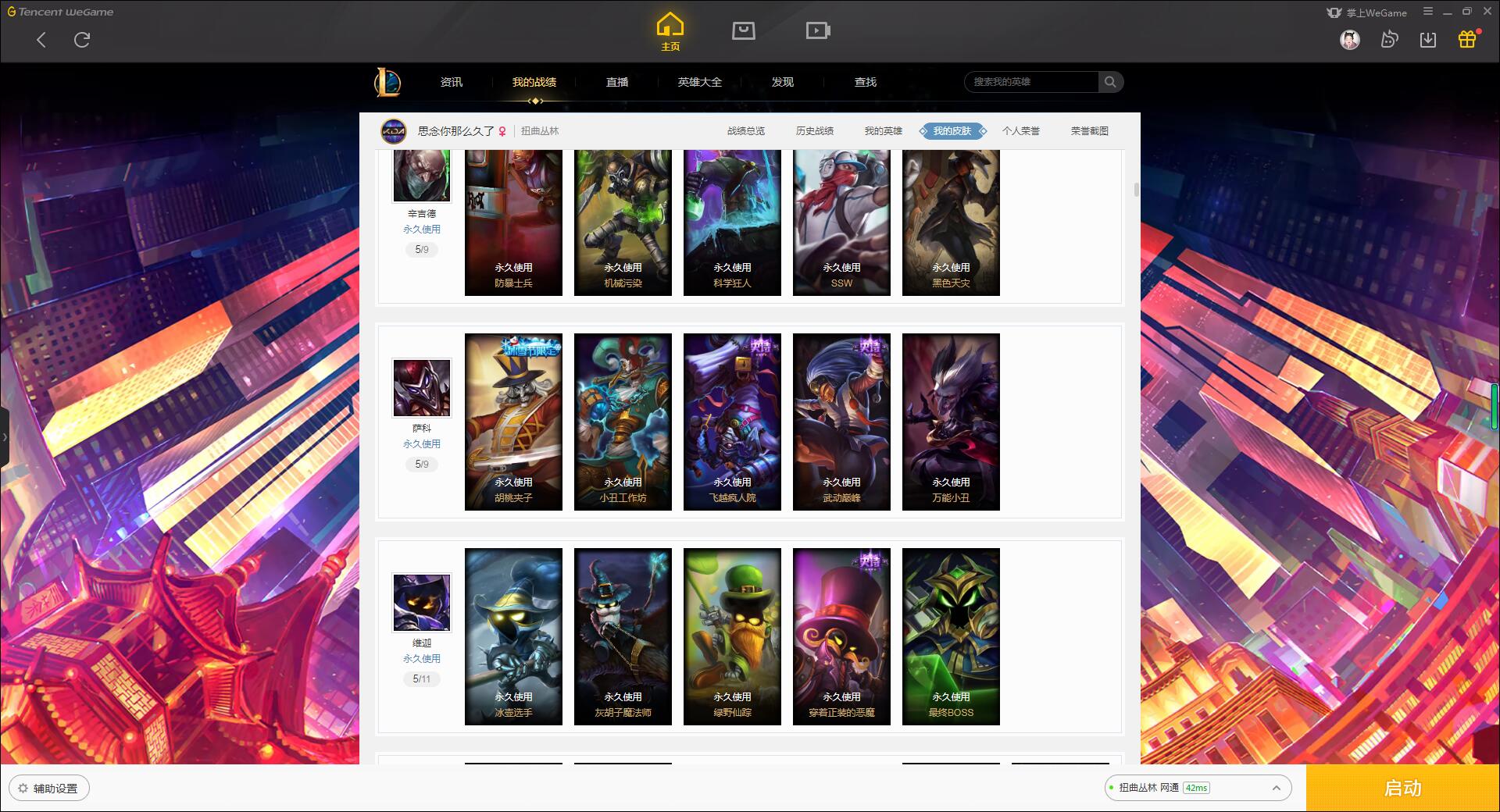Viewport: 1500px width, 812px height.
Task: Click the search magnifier icon
Action: click(1110, 82)
